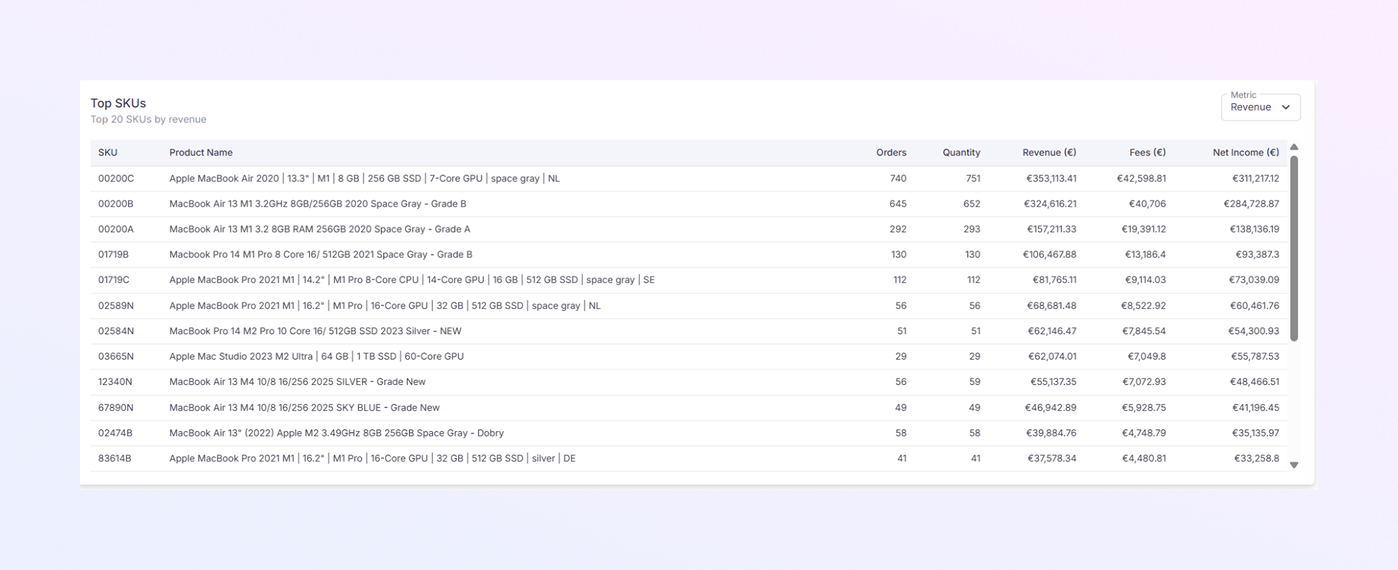The height and width of the screenshot is (570, 1398).
Task: Click Apple MacBook Pro 2021 14.2" SE product
Action: click(412, 281)
